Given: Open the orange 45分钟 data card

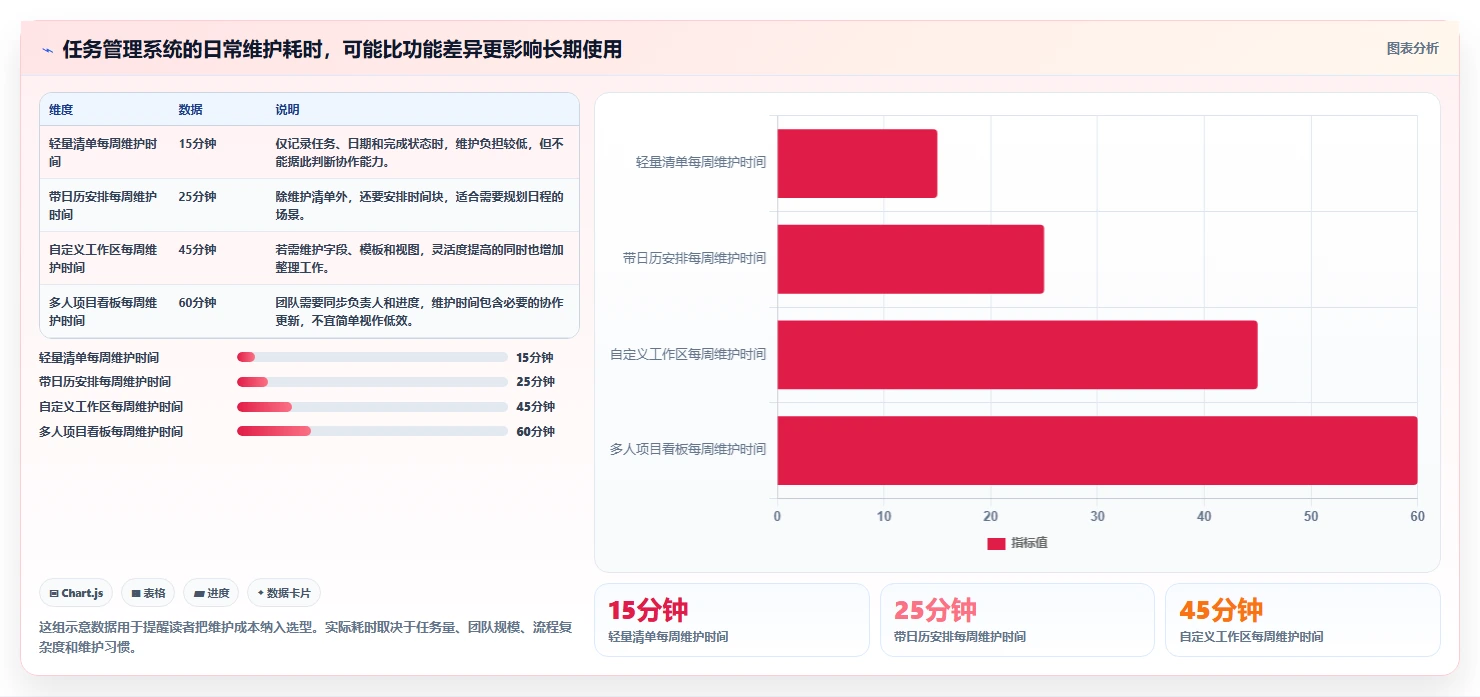Looking at the screenshot, I should pyautogui.click(x=1303, y=620).
